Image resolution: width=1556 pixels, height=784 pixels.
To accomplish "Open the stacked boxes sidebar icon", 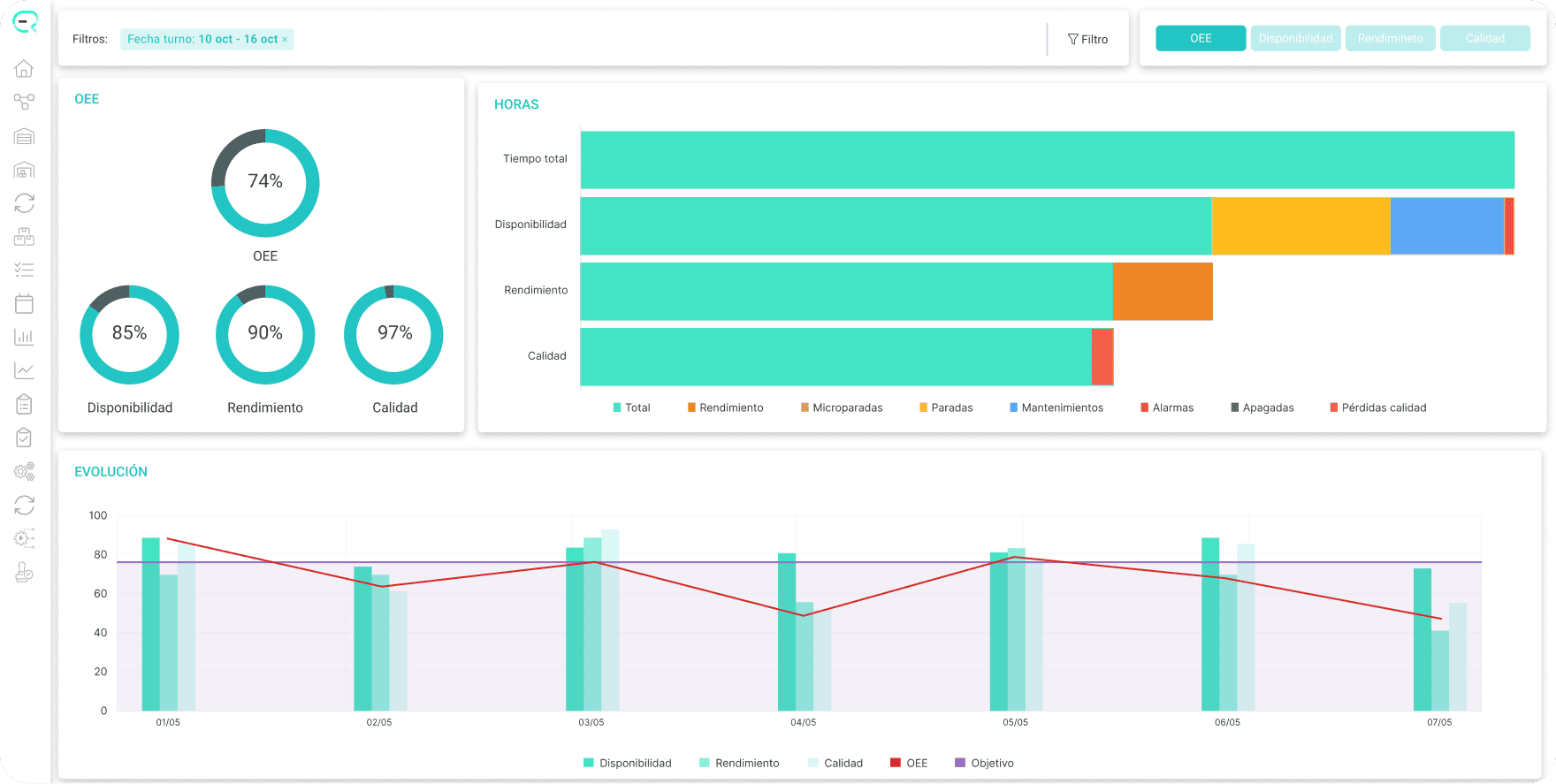I will pyautogui.click(x=25, y=237).
